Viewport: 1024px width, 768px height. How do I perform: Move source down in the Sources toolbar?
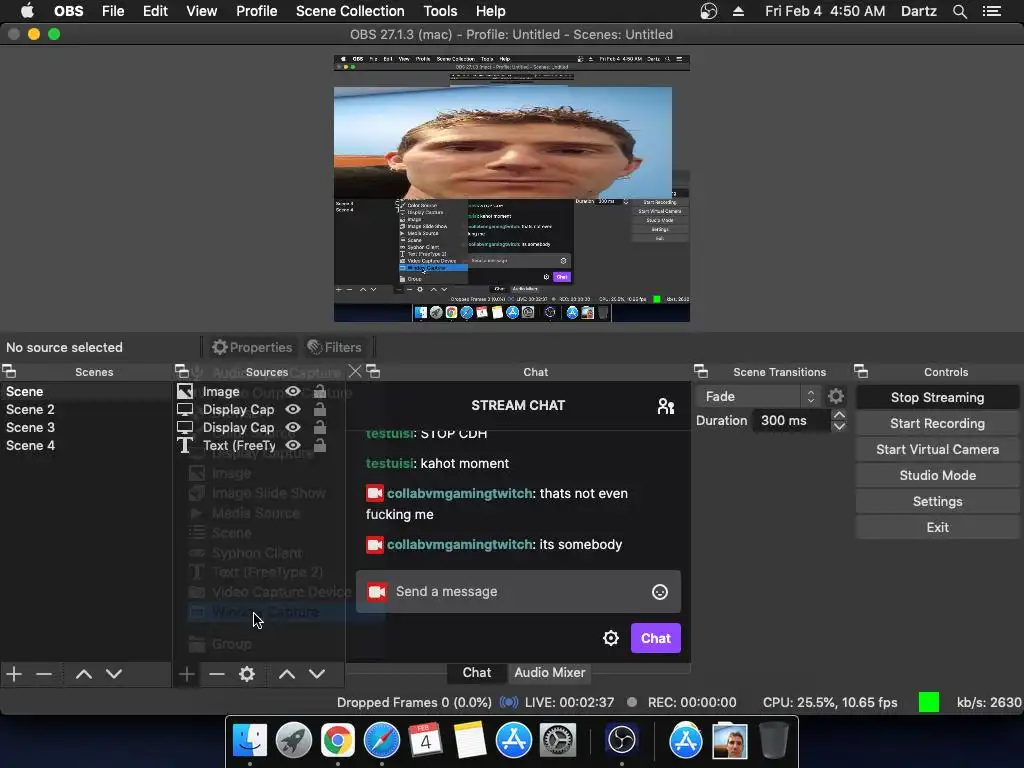click(317, 674)
